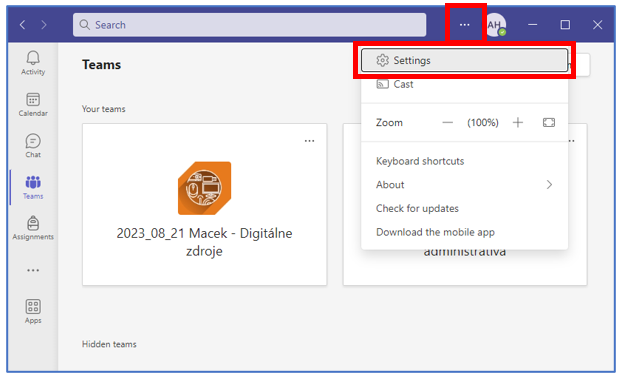The width and height of the screenshot is (622, 378).
Task: Show more apps via sidebar ellipsis
Action: (33, 271)
